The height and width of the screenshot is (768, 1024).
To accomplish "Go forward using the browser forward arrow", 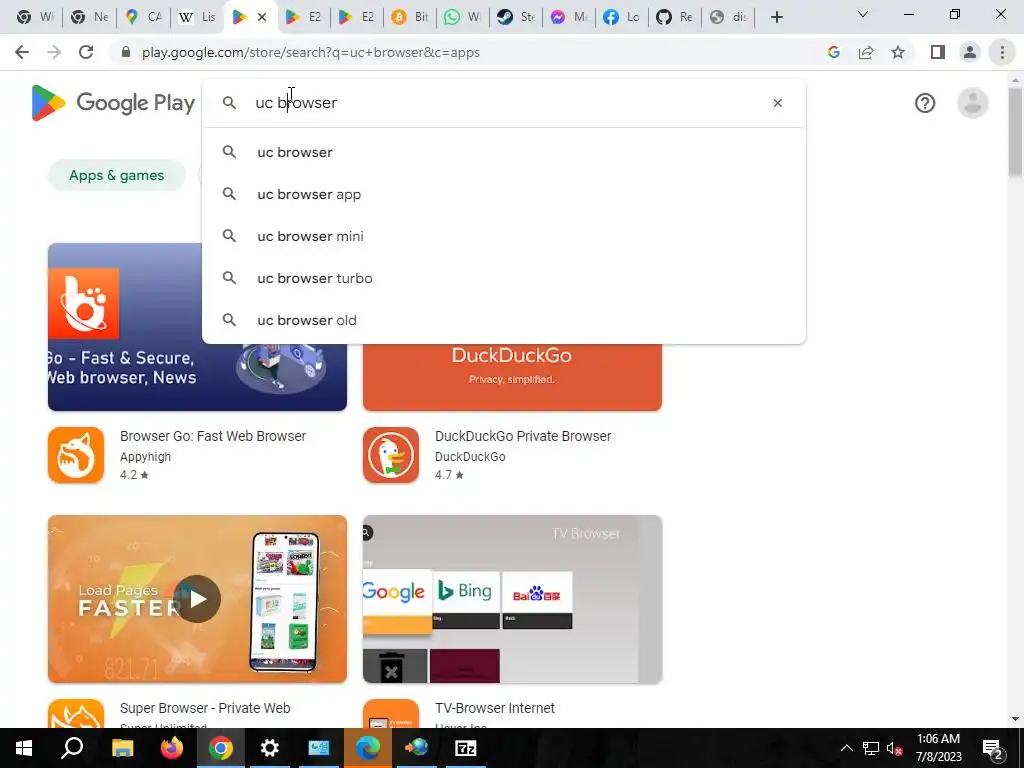I will (54, 52).
